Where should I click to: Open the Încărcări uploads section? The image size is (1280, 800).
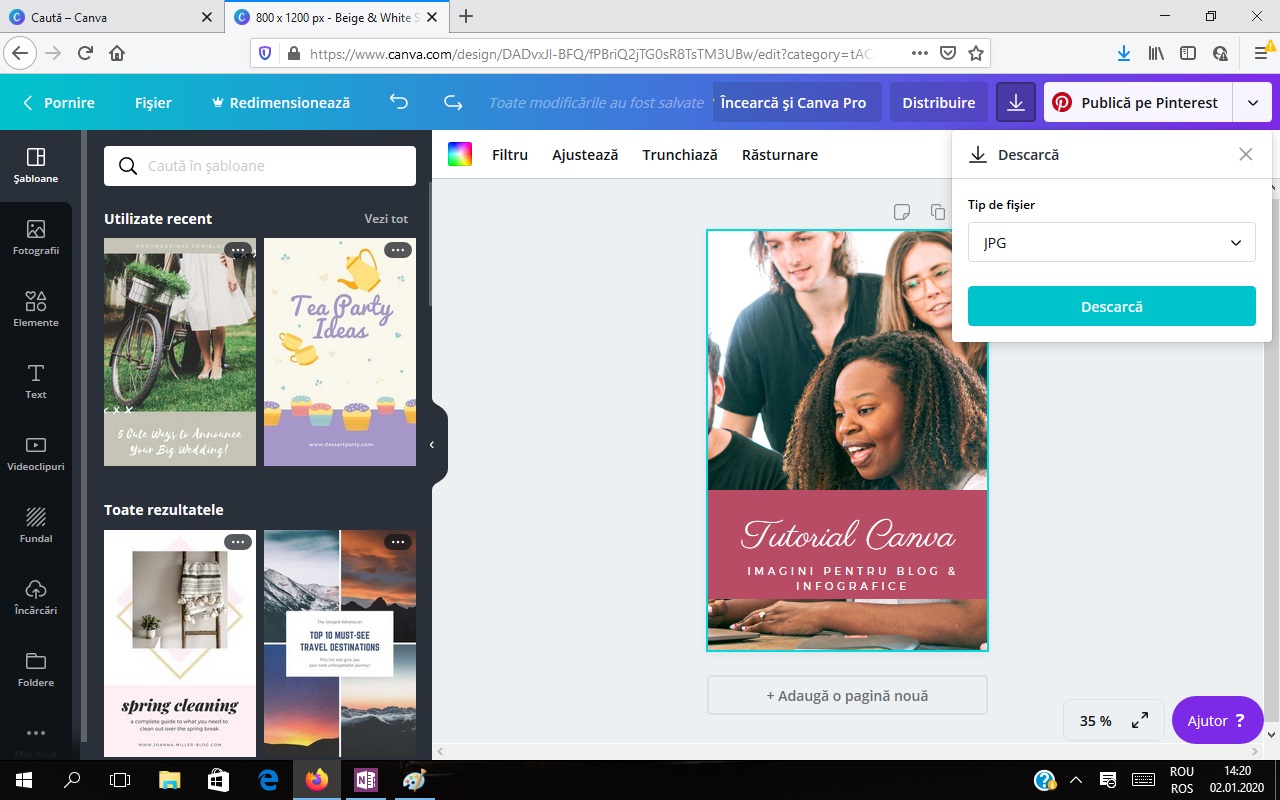(x=36, y=598)
